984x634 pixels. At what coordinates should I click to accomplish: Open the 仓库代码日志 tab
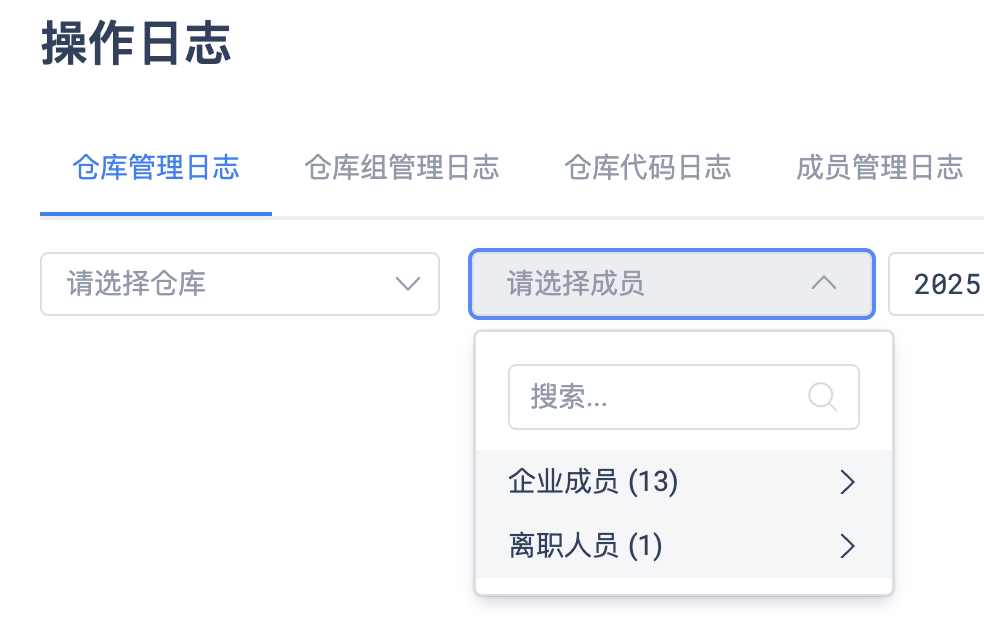pos(648,167)
